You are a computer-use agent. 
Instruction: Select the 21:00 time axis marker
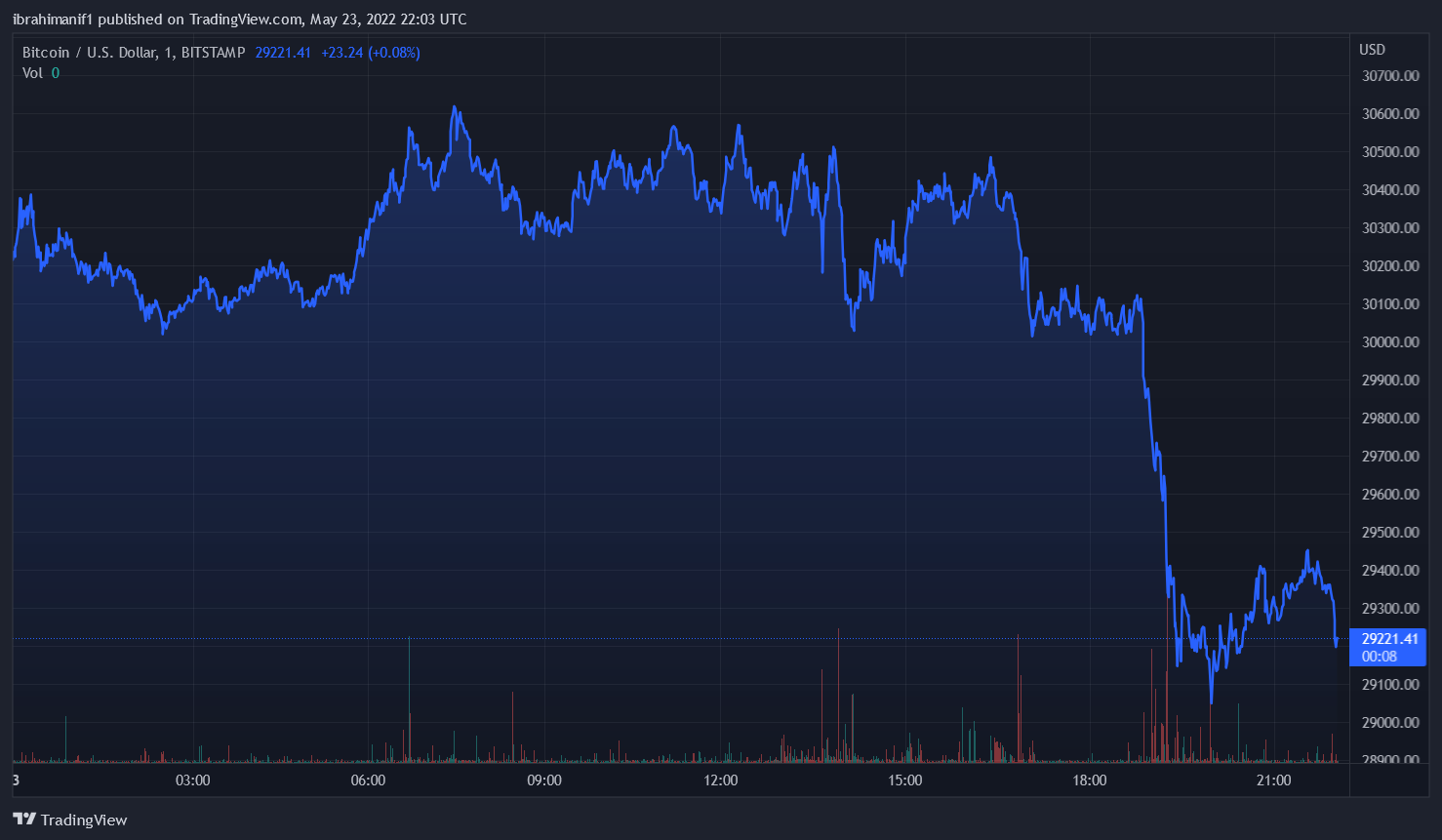click(x=1273, y=780)
